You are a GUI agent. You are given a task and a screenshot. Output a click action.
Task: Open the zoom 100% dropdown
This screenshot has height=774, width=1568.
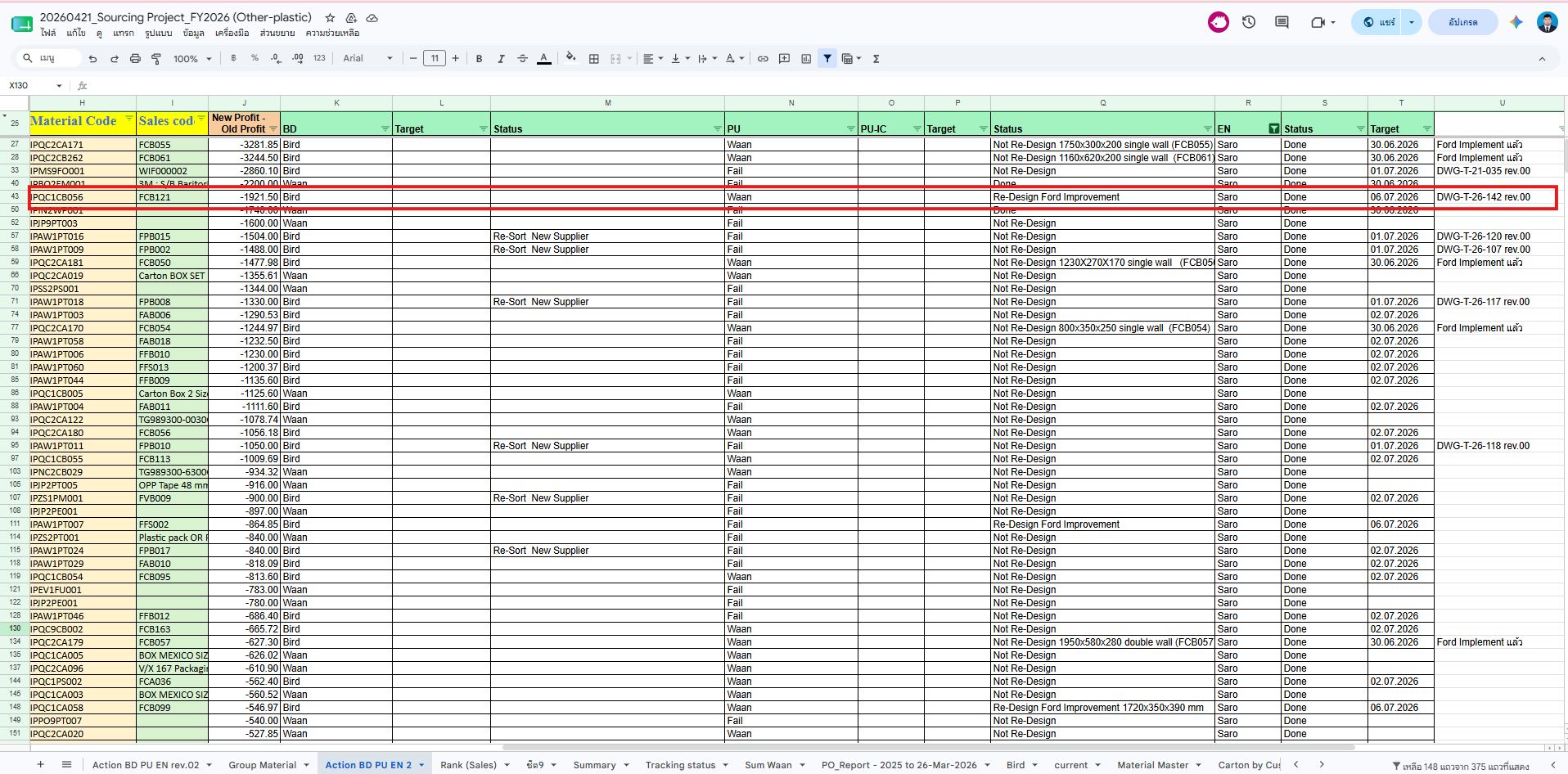(x=192, y=59)
